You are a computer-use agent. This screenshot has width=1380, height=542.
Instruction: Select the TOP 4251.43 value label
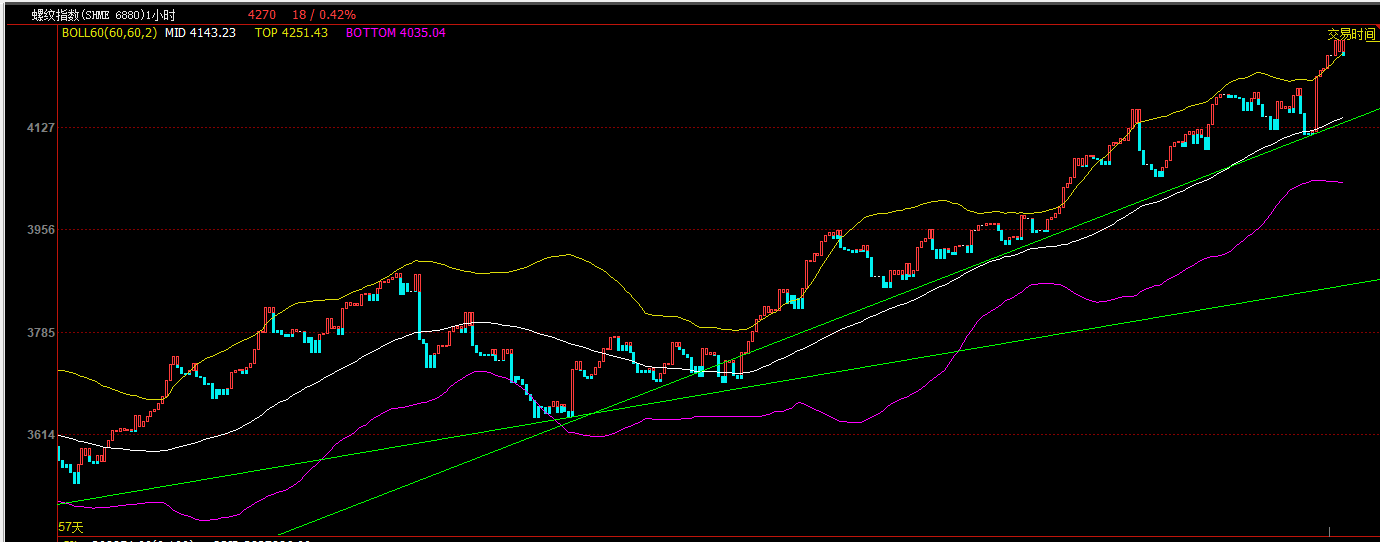(x=291, y=33)
